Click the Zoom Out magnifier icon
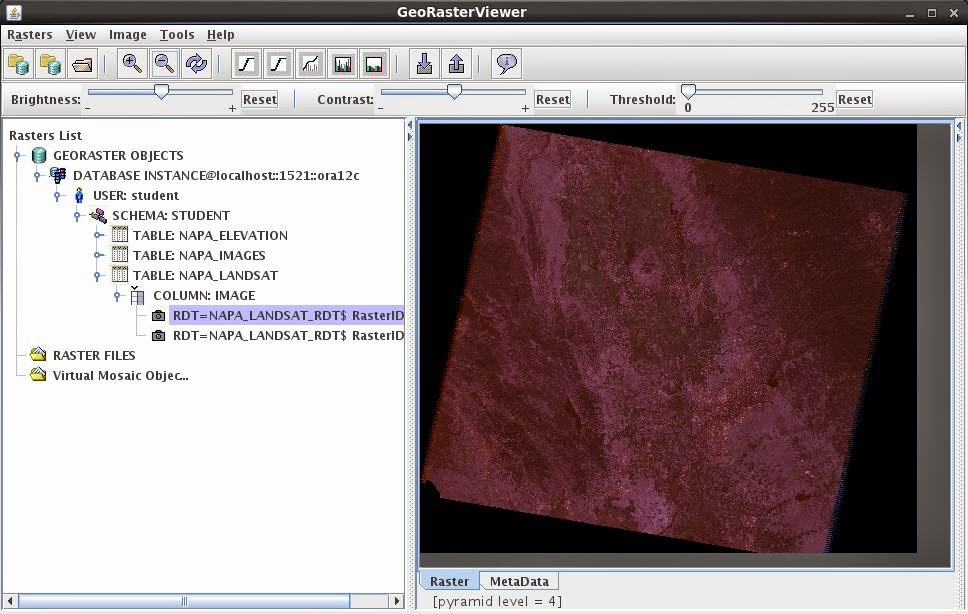The height and width of the screenshot is (614, 968). [x=164, y=64]
